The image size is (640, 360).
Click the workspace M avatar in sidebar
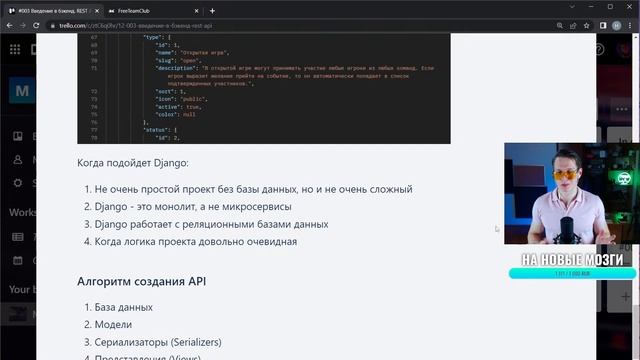[22, 91]
